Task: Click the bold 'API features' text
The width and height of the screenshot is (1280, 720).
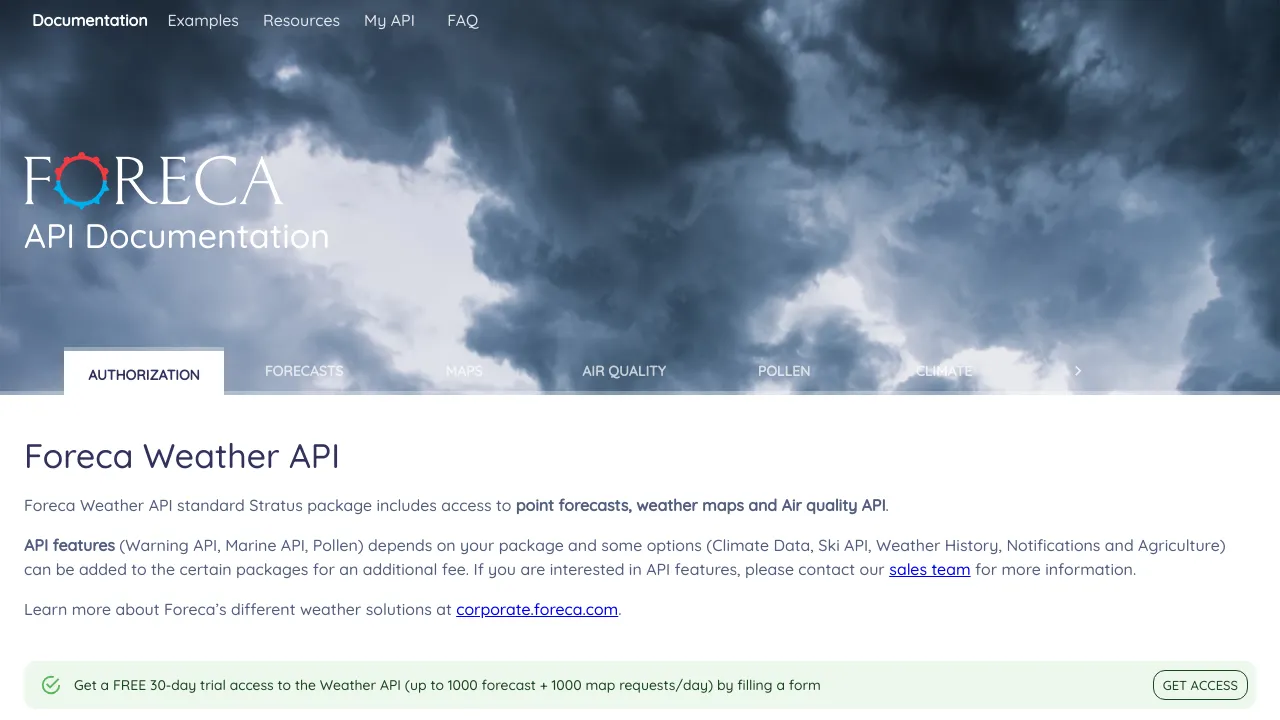Action: point(70,546)
